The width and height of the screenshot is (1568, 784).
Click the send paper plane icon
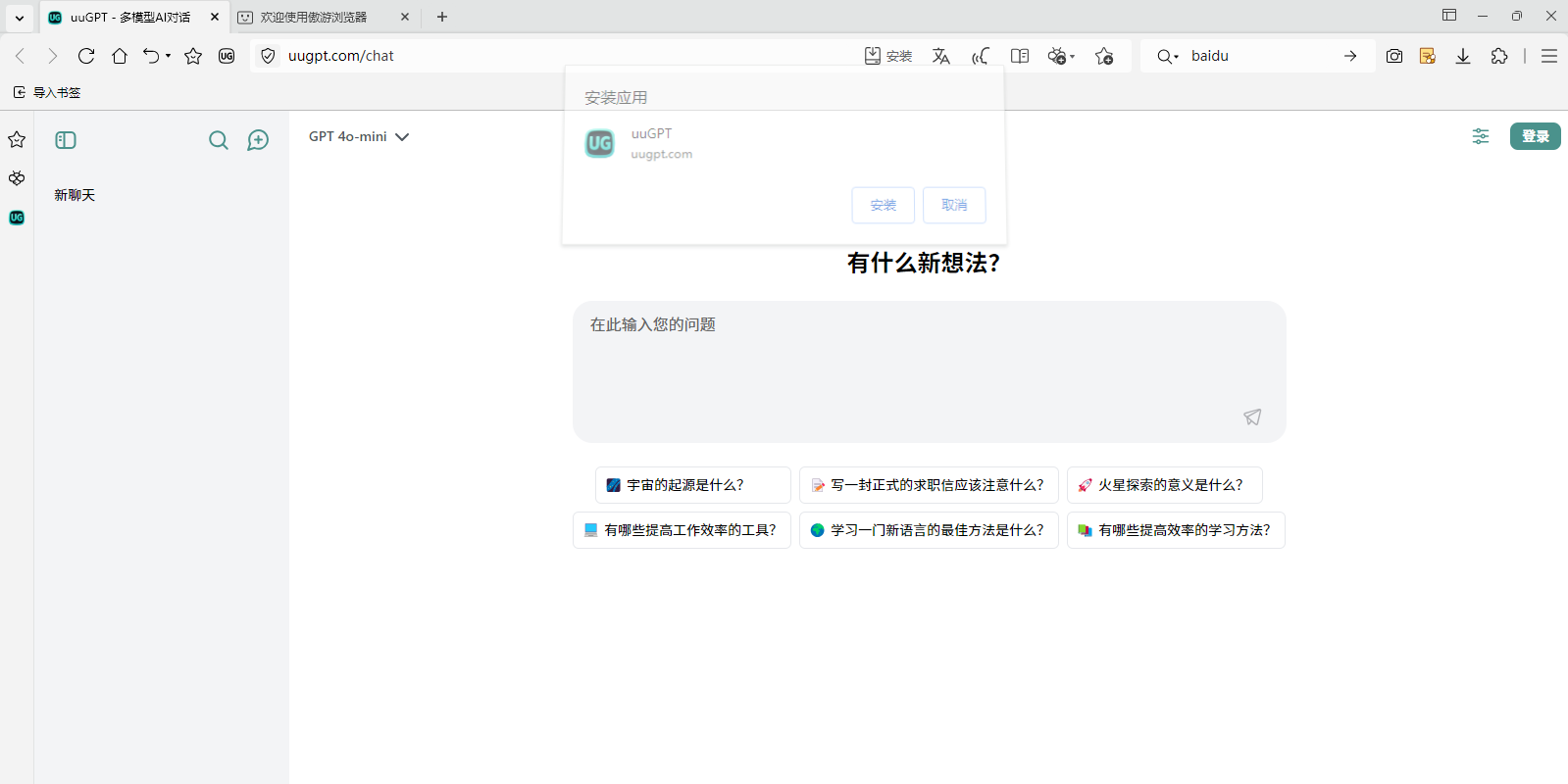pos(1252,417)
